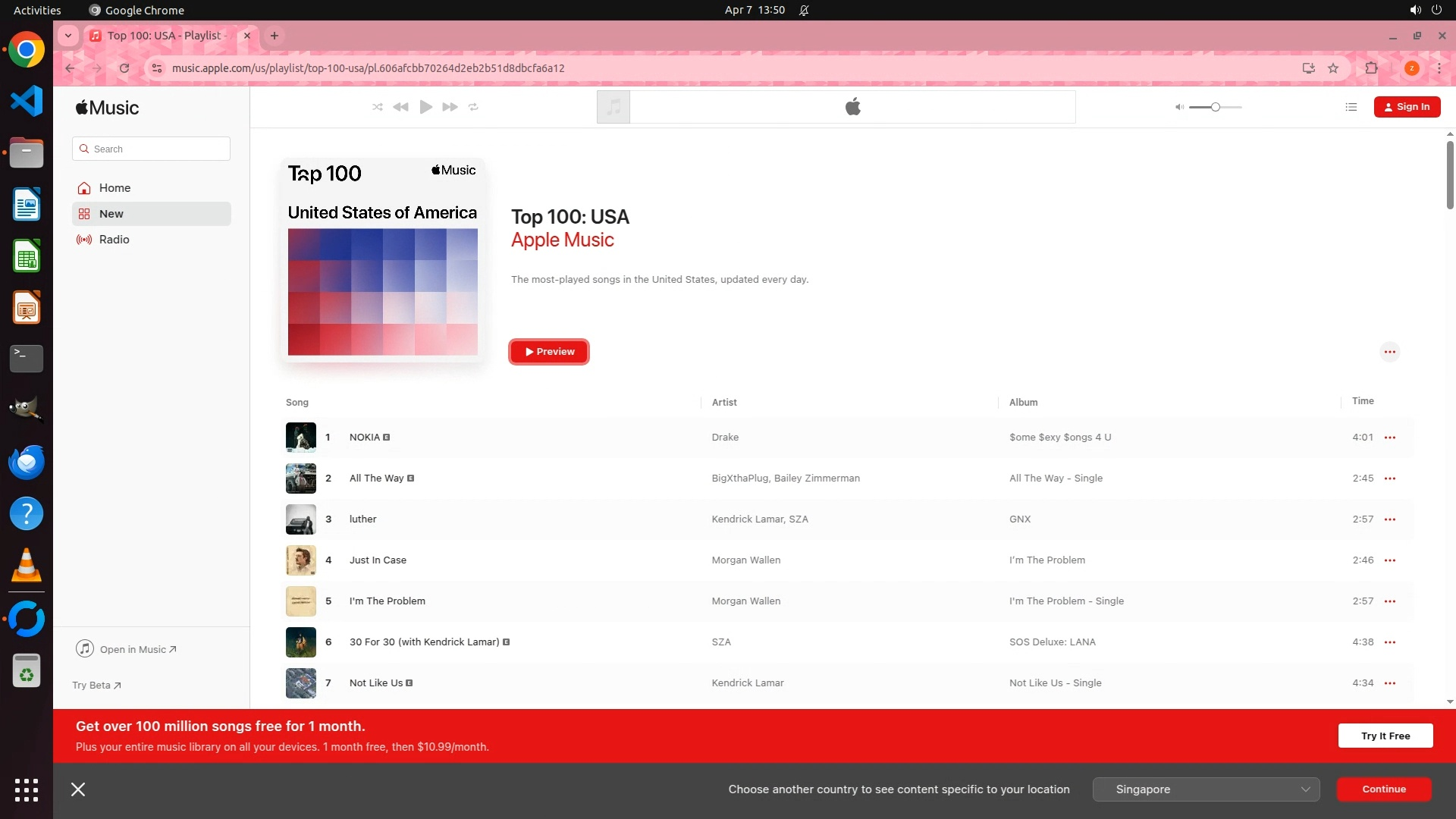Open the Chrome tab search dropdown arrow
This screenshot has height=819, width=1456.
click(68, 36)
